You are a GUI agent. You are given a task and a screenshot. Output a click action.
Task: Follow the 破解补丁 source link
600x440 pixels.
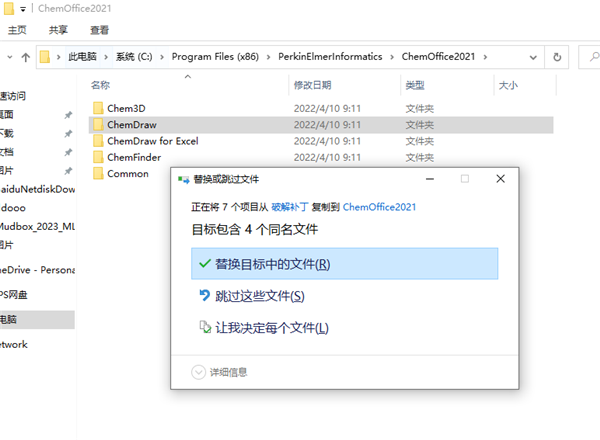click(x=290, y=207)
